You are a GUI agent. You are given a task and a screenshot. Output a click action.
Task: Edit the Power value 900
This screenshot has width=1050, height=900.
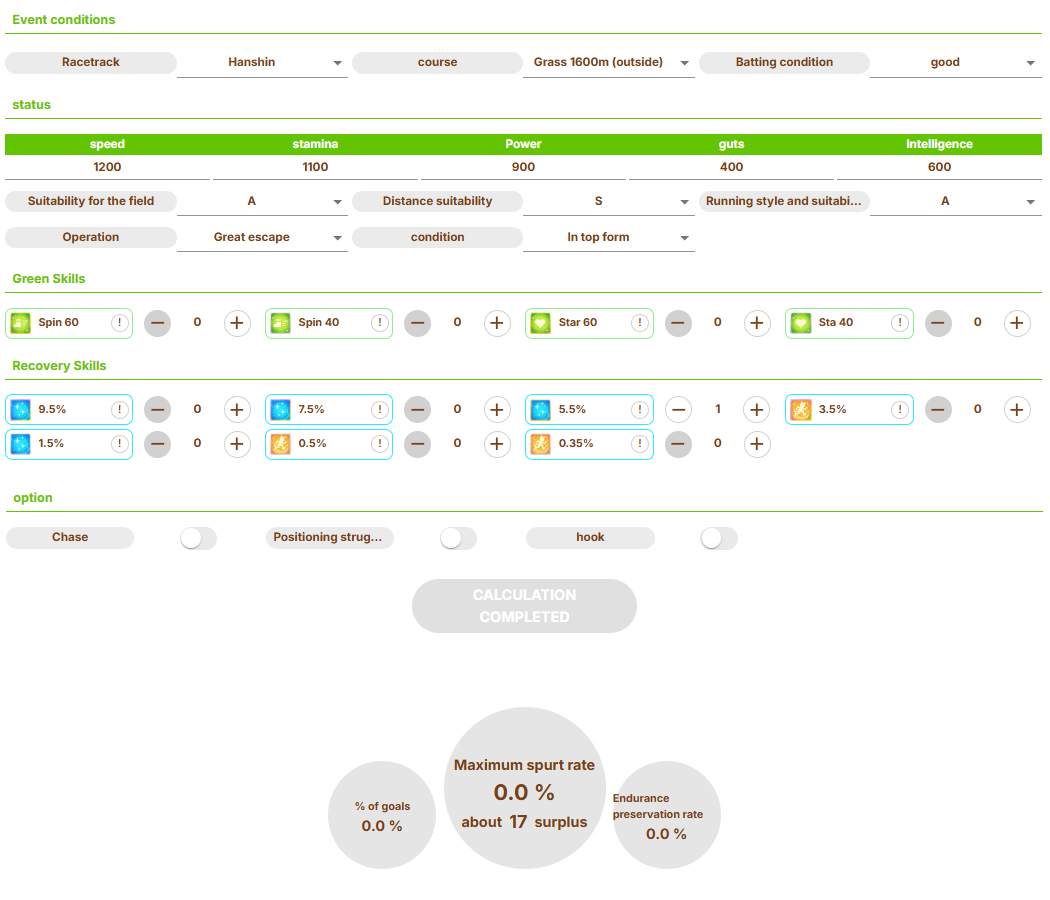click(x=523, y=167)
